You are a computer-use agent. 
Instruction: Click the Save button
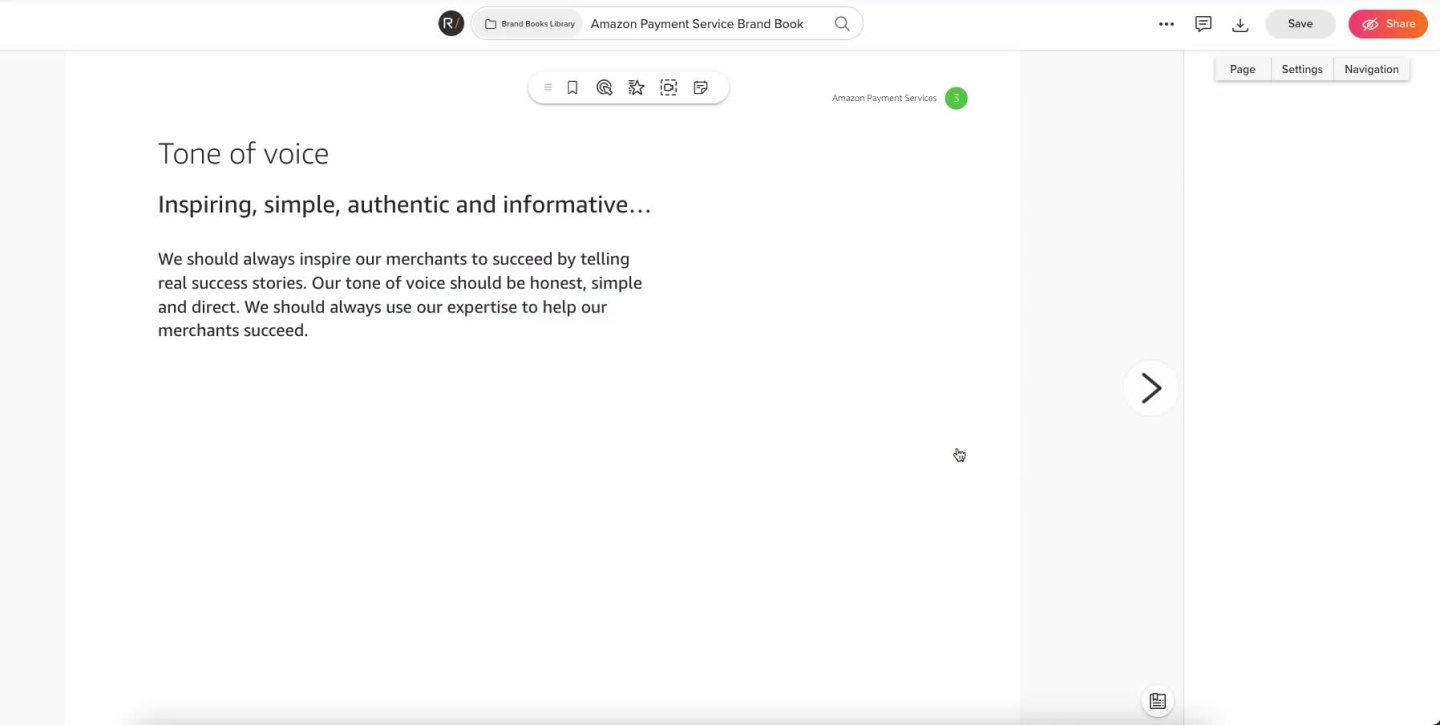click(1300, 24)
